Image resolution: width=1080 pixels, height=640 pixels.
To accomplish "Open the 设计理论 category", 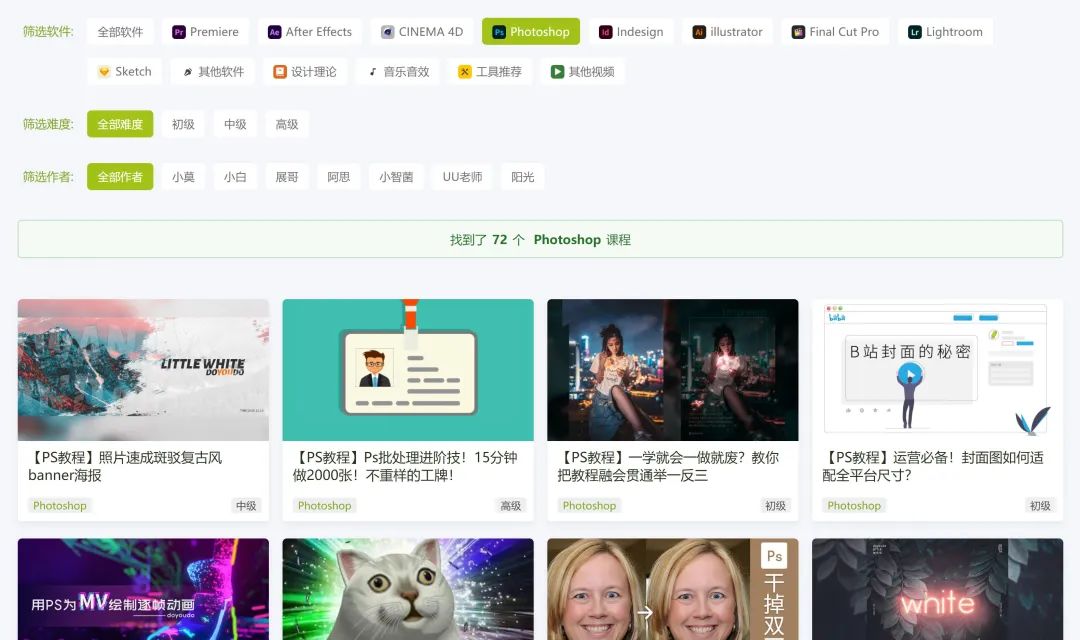I will 305,72.
